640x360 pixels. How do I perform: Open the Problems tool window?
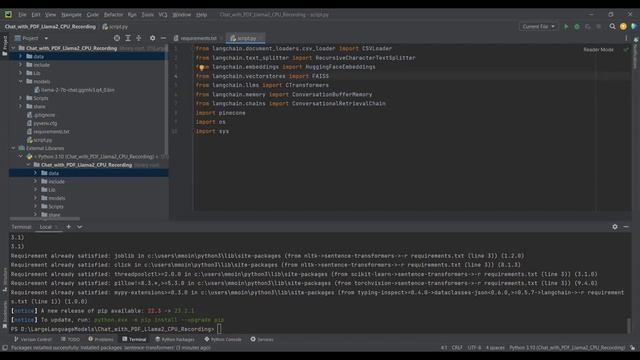click(x=101, y=339)
